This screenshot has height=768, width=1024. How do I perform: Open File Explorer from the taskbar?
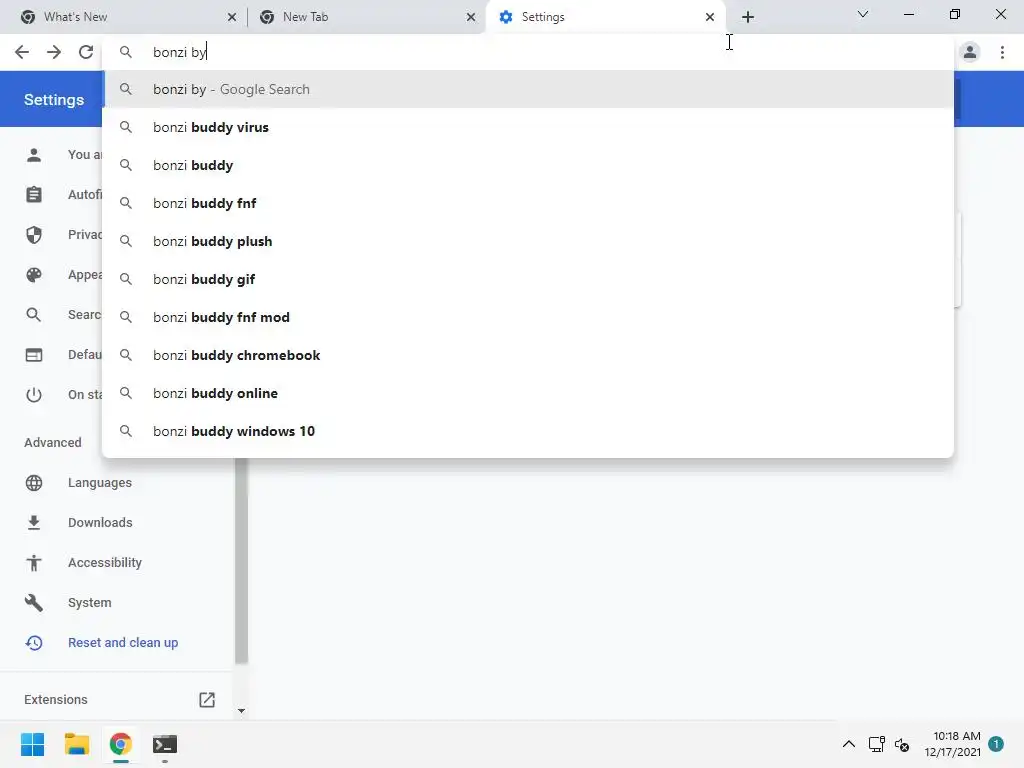point(76,744)
